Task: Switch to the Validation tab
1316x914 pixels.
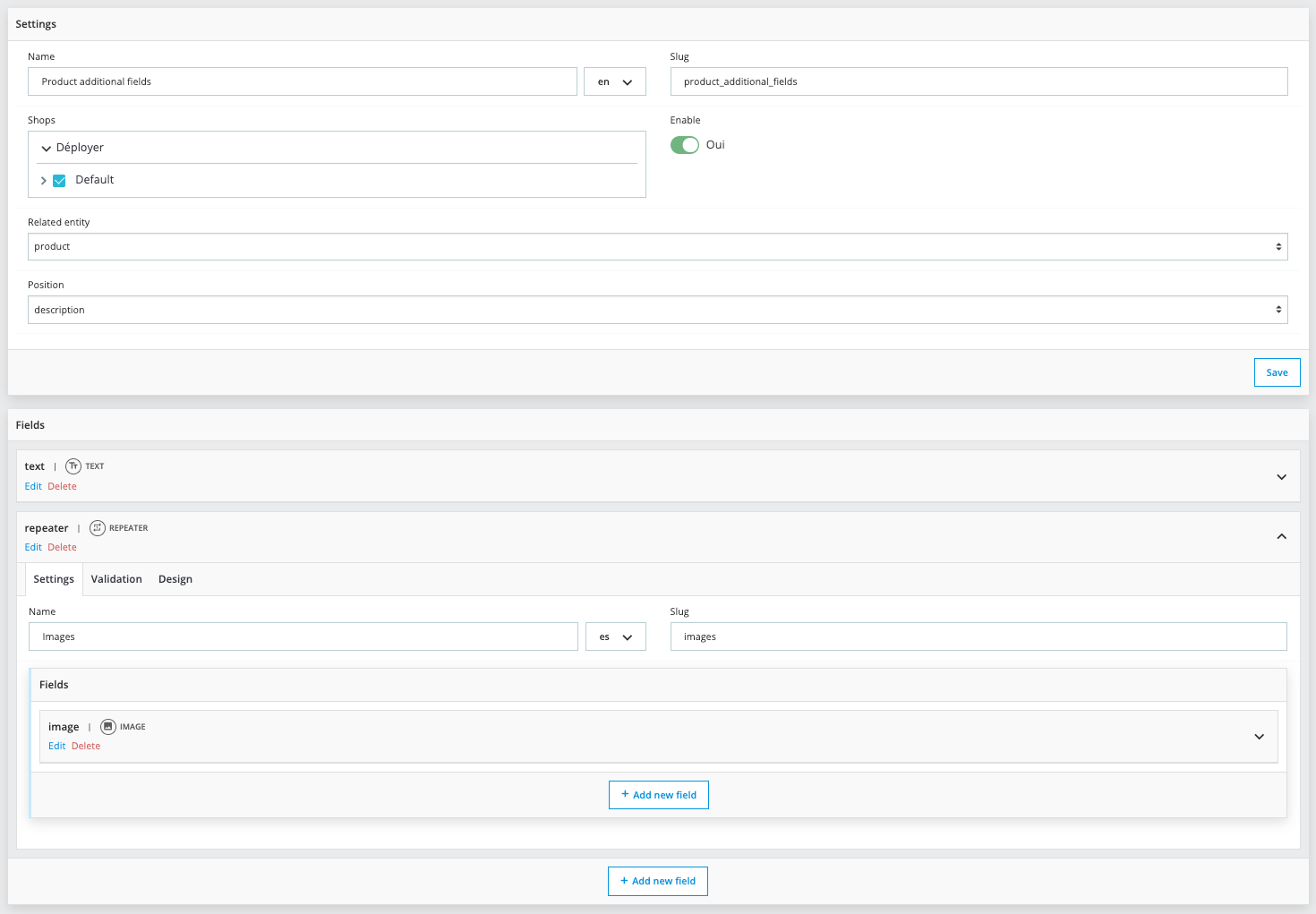Action: tap(116, 579)
